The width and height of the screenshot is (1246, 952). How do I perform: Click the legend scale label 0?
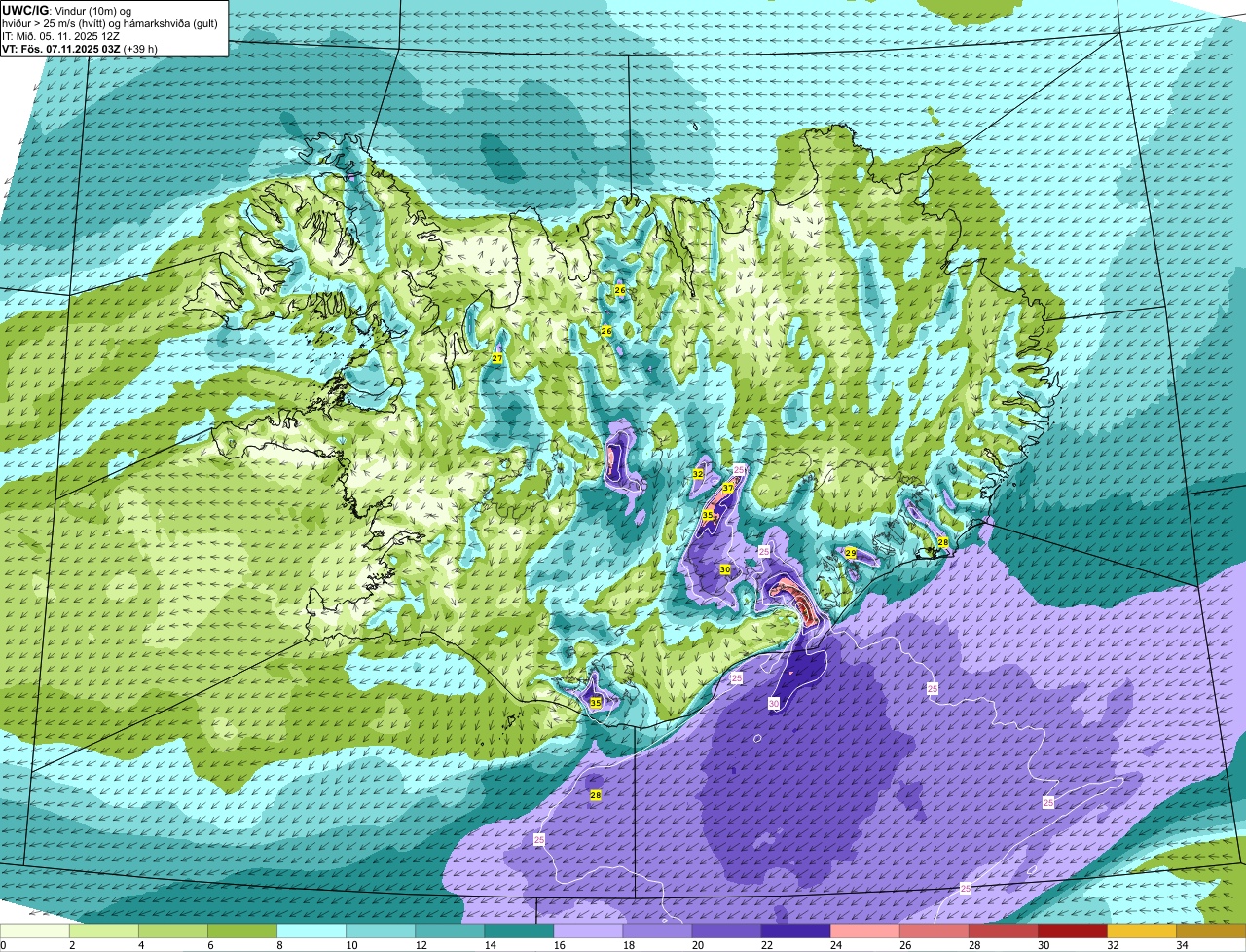3,945
